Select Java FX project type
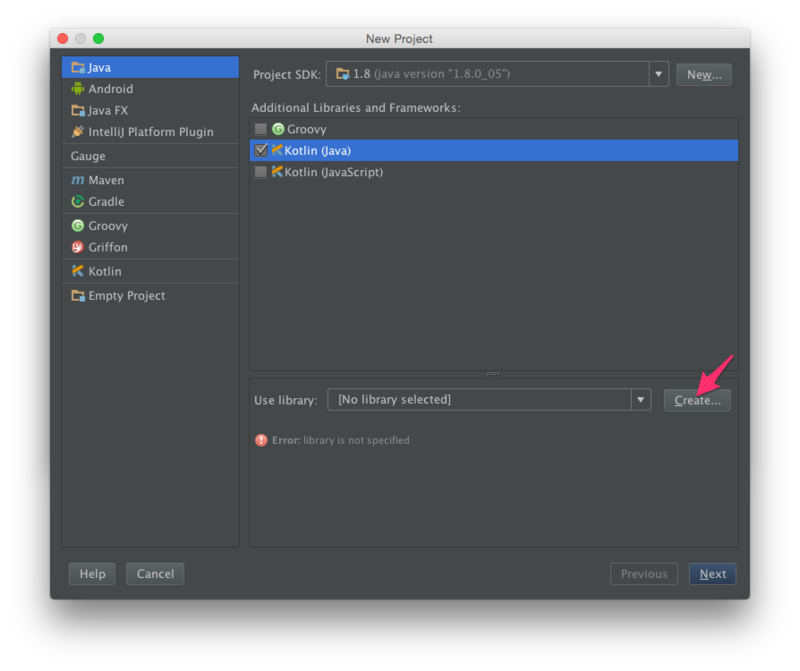Viewport: 800px width, 671px height. pos(150,110)
